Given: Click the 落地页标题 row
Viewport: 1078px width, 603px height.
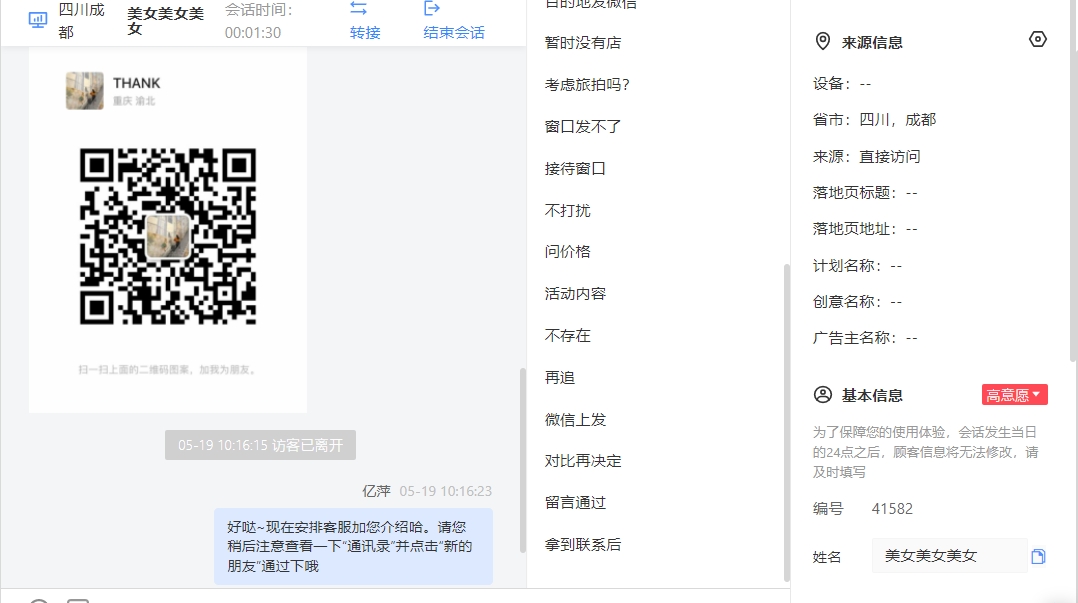Looking at the screenshot, I should 865,193.
